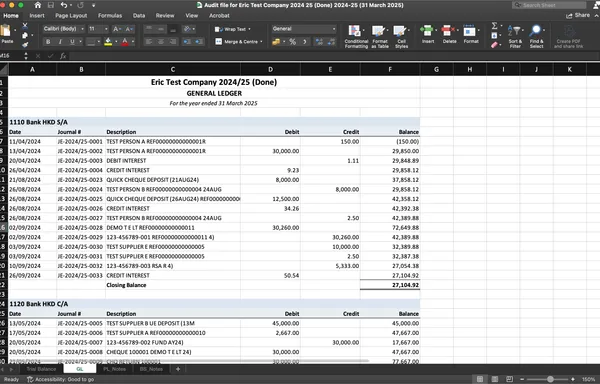Click the Percent style icon

293,42
